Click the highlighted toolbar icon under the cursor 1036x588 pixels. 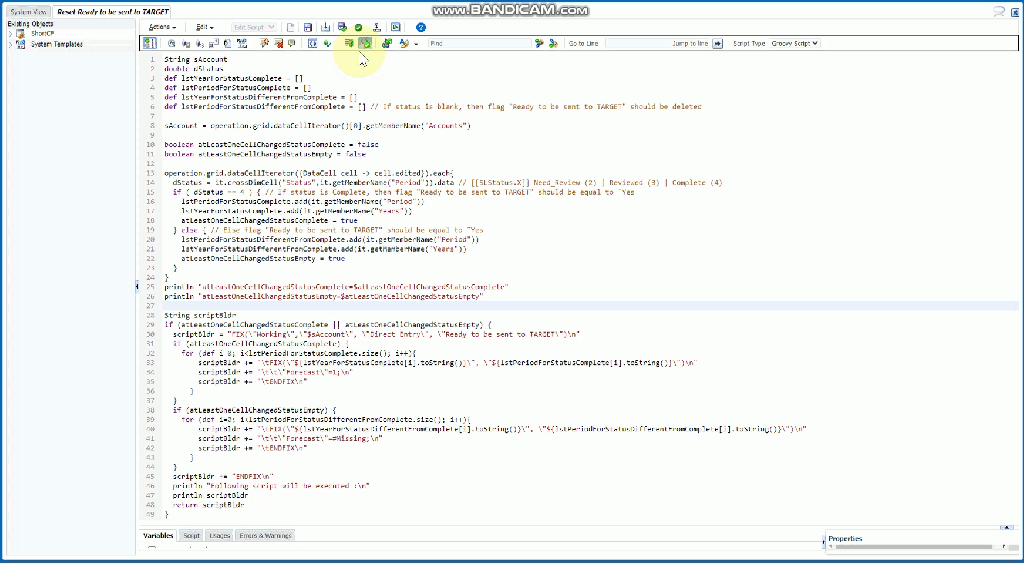pyautogui.click(x=365, y=44)
